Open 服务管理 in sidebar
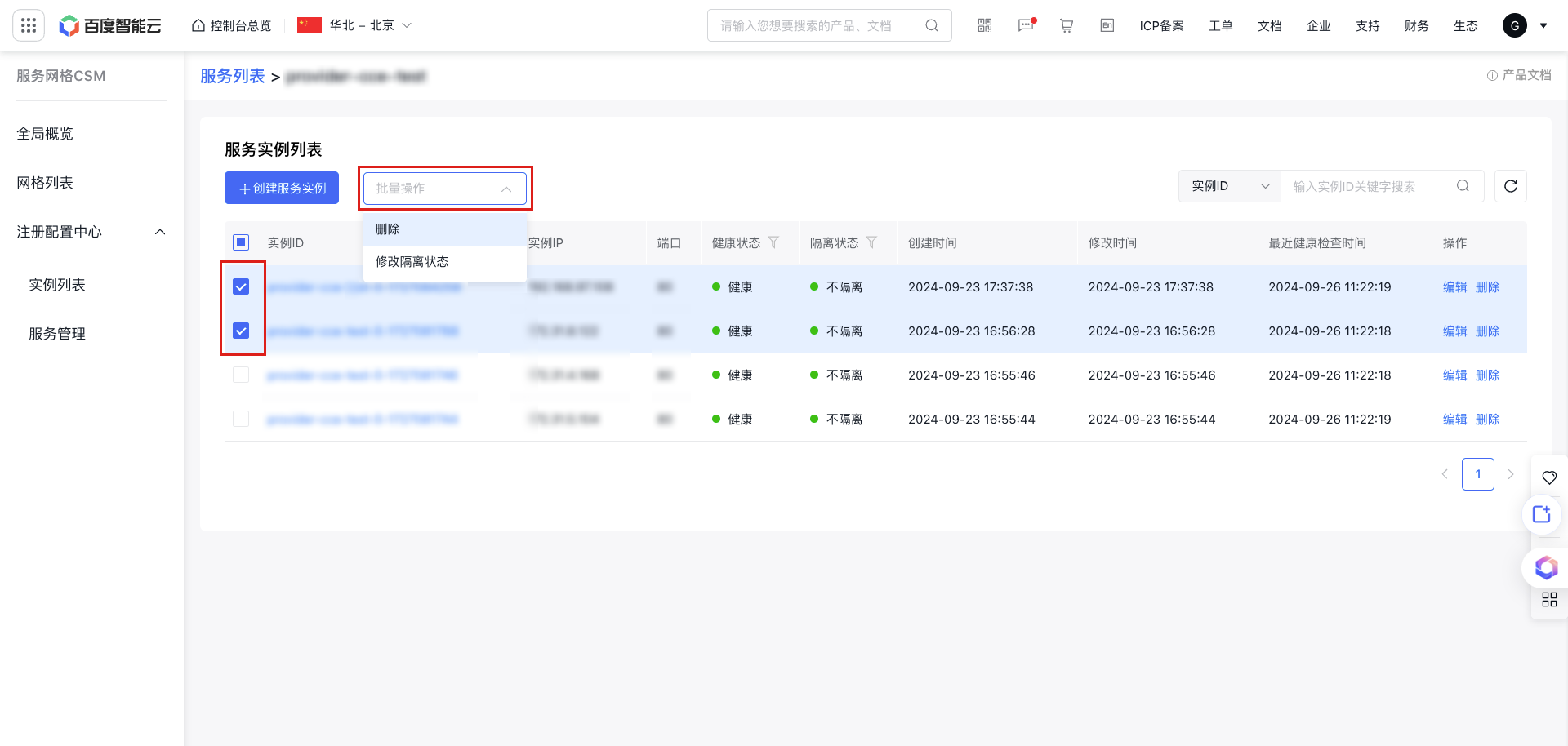Viewport: 1568px width, 746px height. [x=57, y=334]
